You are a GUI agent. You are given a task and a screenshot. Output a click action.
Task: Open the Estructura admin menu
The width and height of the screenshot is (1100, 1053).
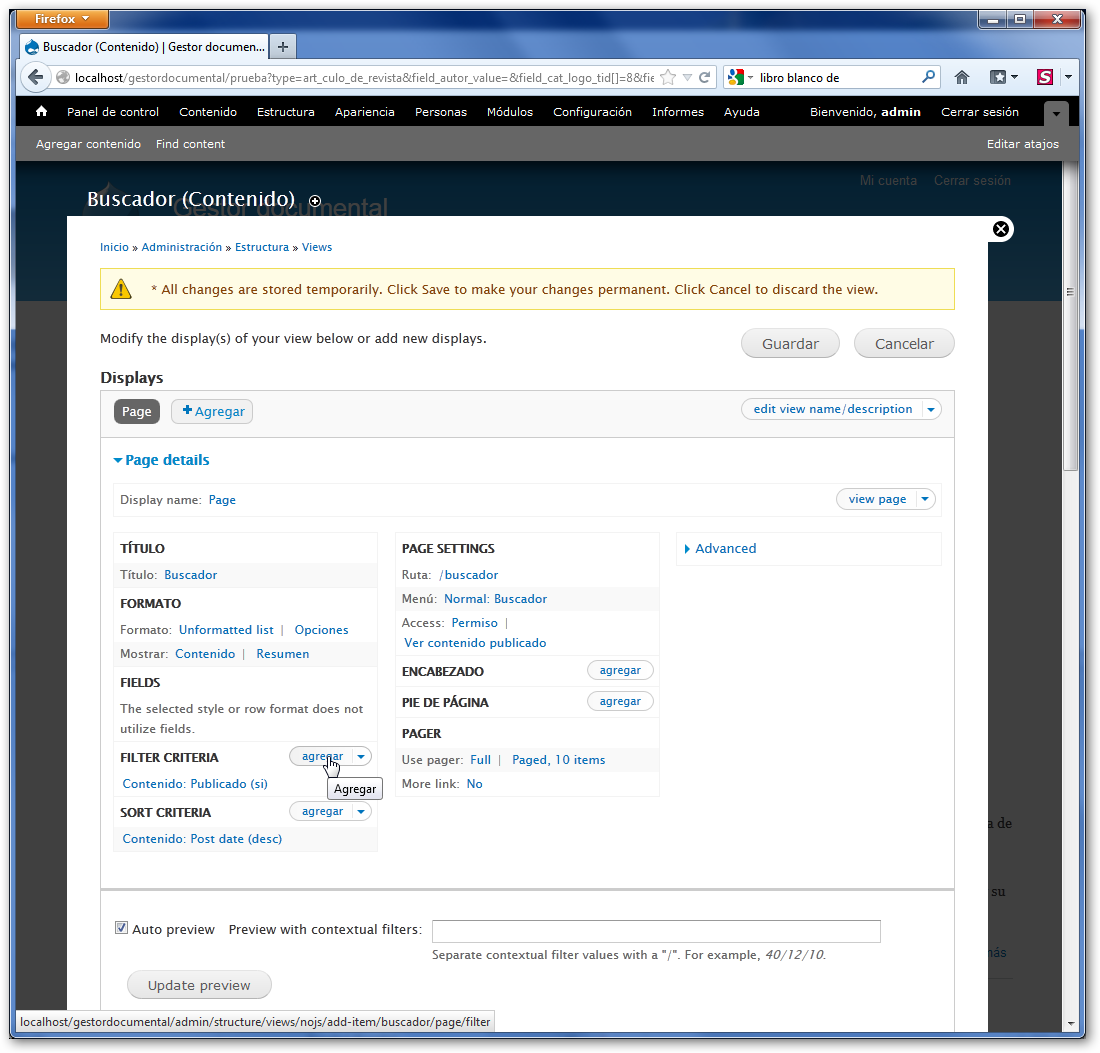coord(285,112)
